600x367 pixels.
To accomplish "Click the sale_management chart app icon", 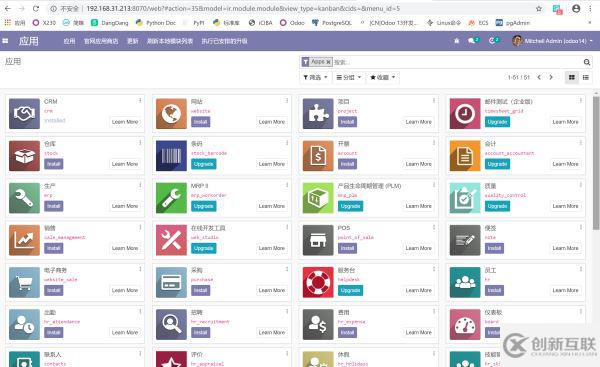I will click(24, 240).
